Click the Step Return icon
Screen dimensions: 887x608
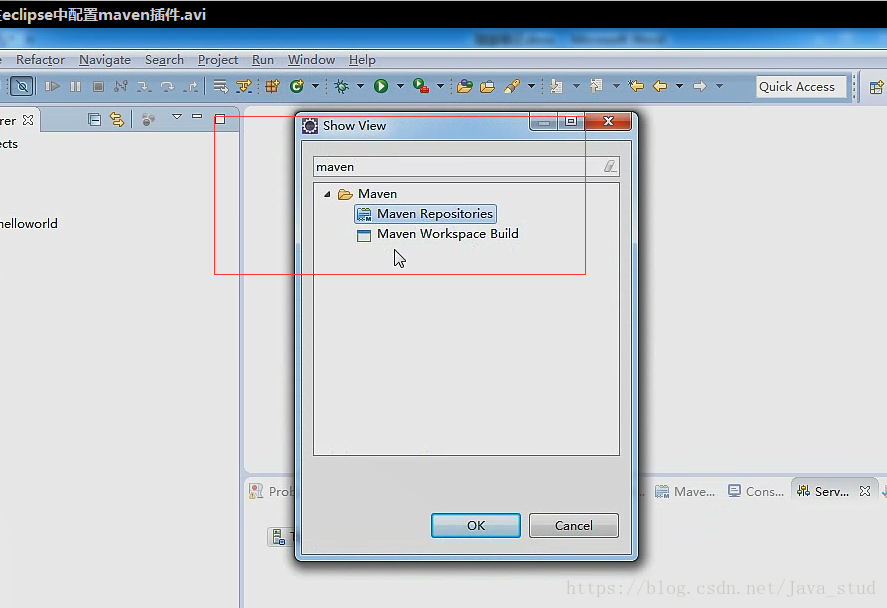point(191,87)
